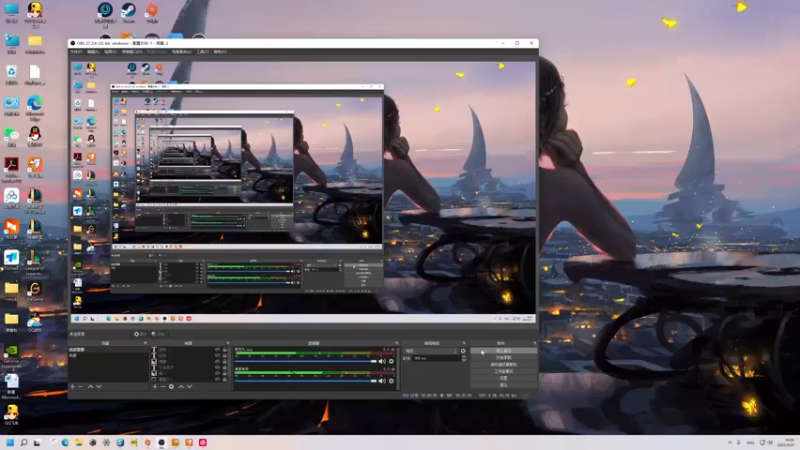Open source properties gear in the Sources toolbar
The height and width of the screenshot is (450, 800).
[x=171, y=387]
